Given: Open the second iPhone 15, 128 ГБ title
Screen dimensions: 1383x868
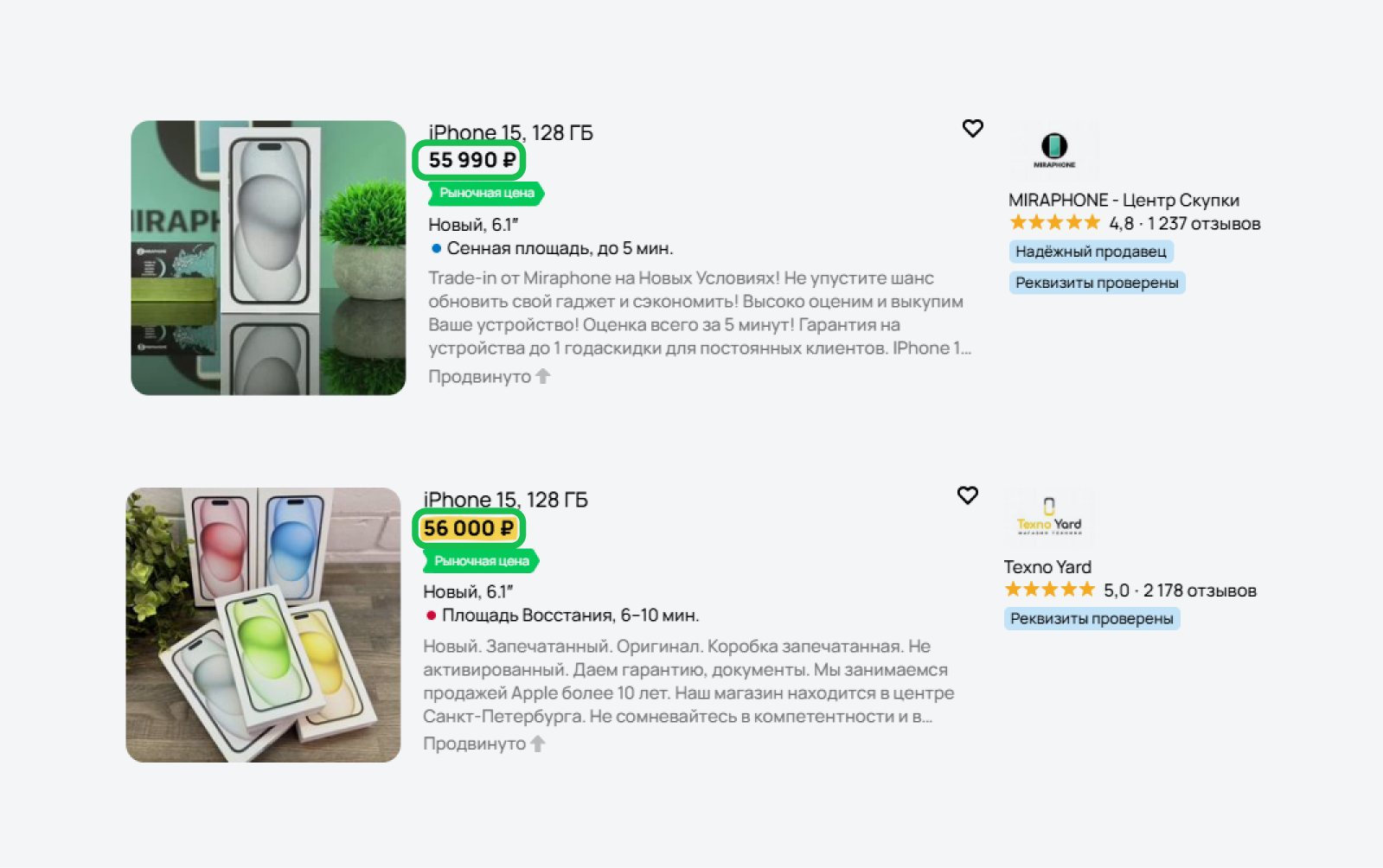Looking at the screenshot, I should point(506,500).
